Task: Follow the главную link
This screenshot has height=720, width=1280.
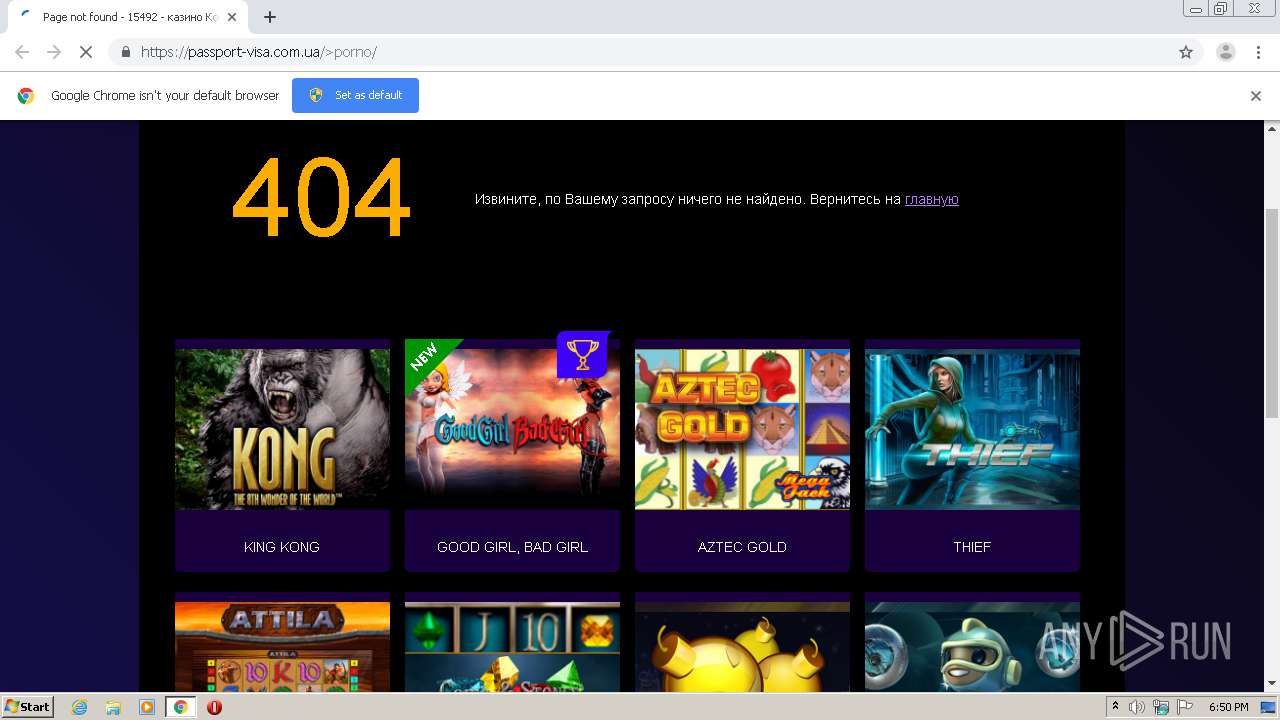Action: [x=932, y=199]
